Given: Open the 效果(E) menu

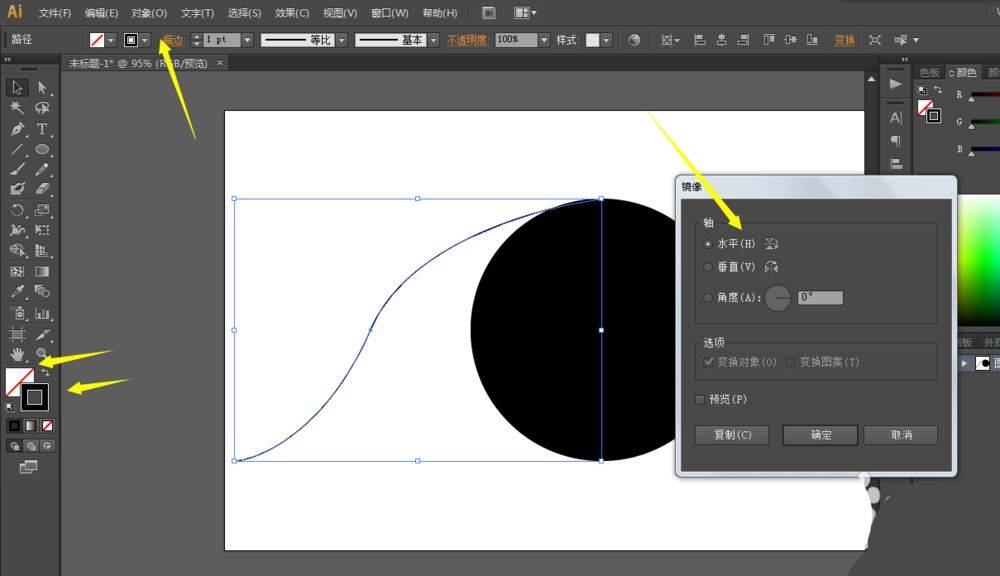Looking at the screenshot, I should click(x=292, y=13).
